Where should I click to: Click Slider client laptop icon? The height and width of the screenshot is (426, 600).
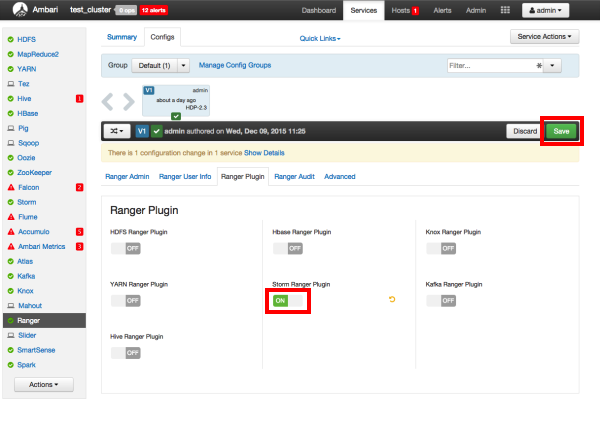click(x=11, y=335)
